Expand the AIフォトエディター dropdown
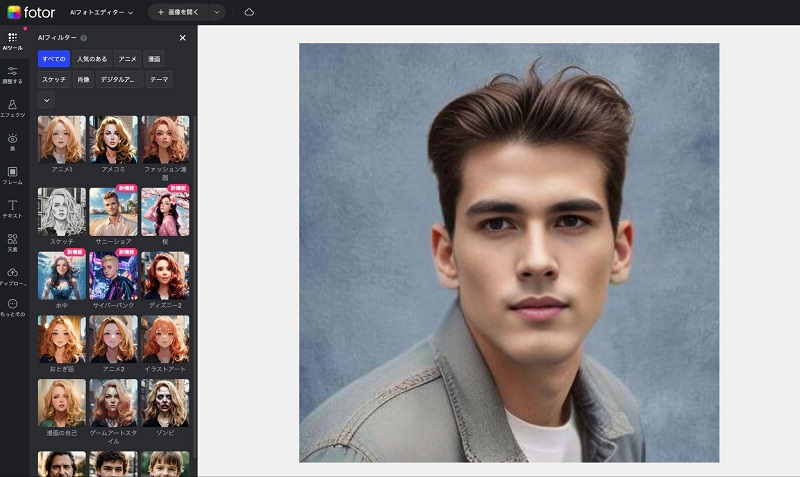 click(102, 12)
